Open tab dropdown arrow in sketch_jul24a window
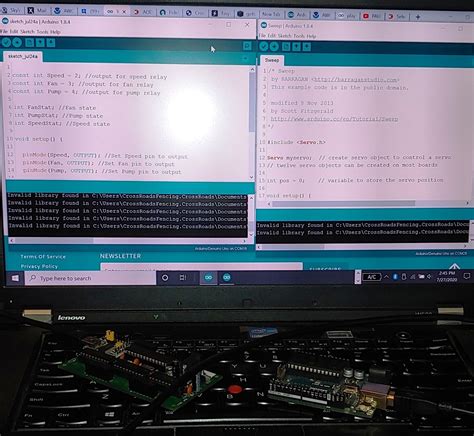This screenshot has width=474, height=436. coord(245,59)
